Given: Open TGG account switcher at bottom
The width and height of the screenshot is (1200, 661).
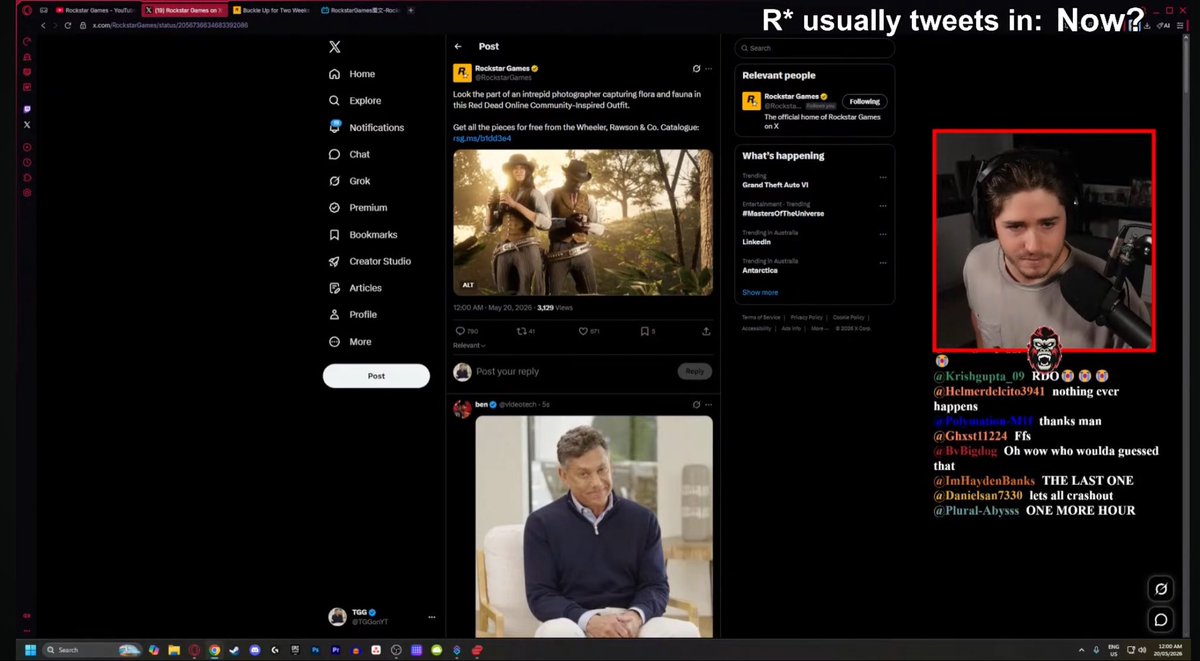Looking at the screenshot, I should (382, 616).
